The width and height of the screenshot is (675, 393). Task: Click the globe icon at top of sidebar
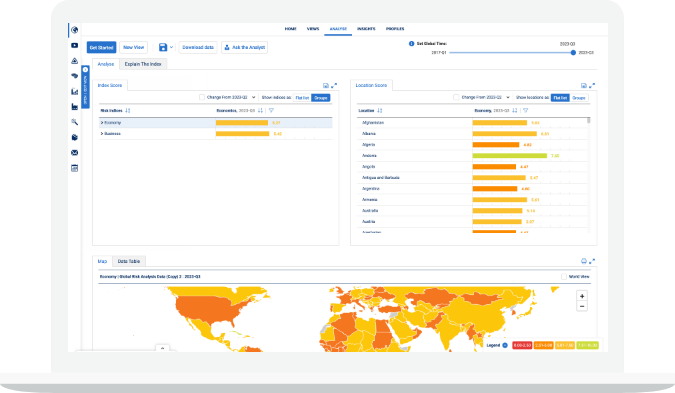[x=74, y=30]
